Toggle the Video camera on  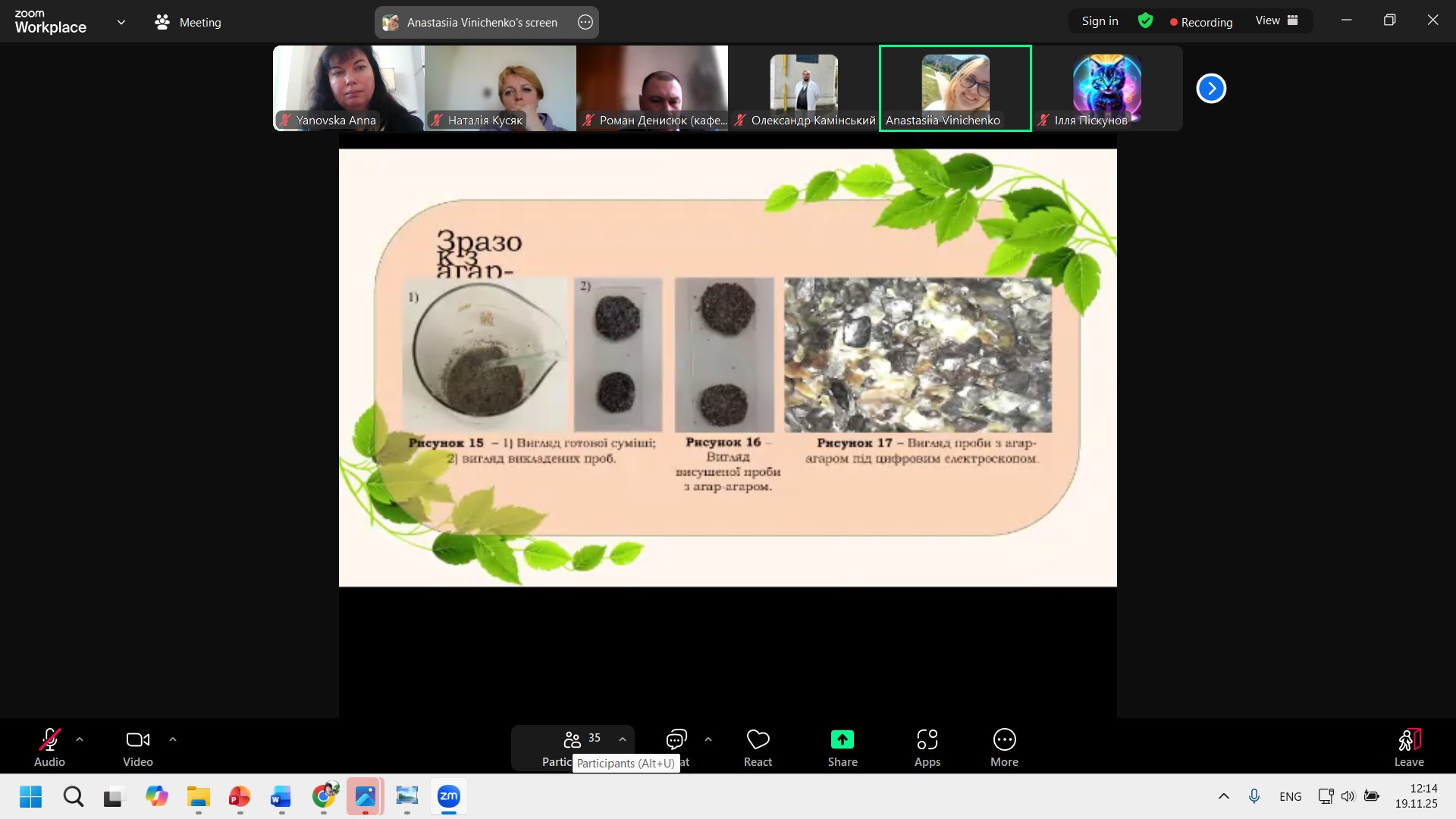[x=137, y=740]
